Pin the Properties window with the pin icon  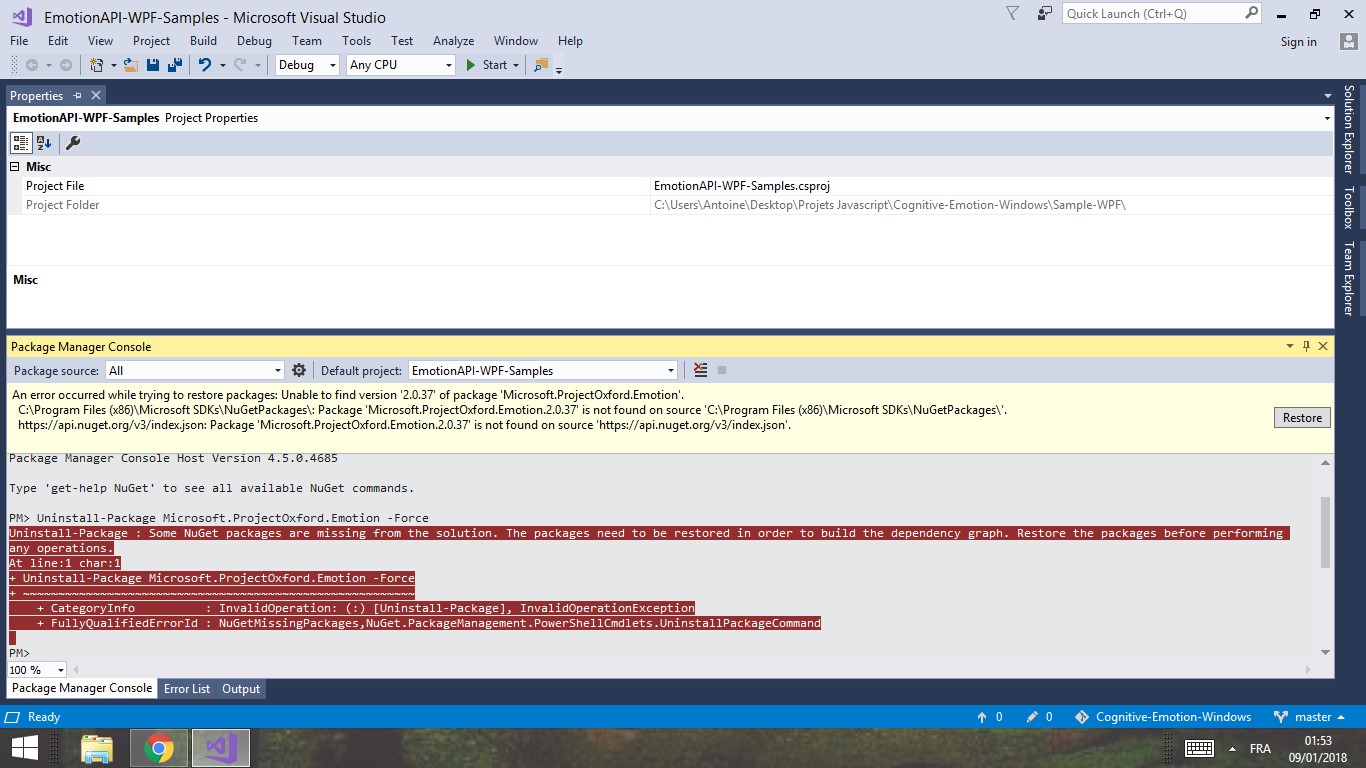[x=79, y=95]
